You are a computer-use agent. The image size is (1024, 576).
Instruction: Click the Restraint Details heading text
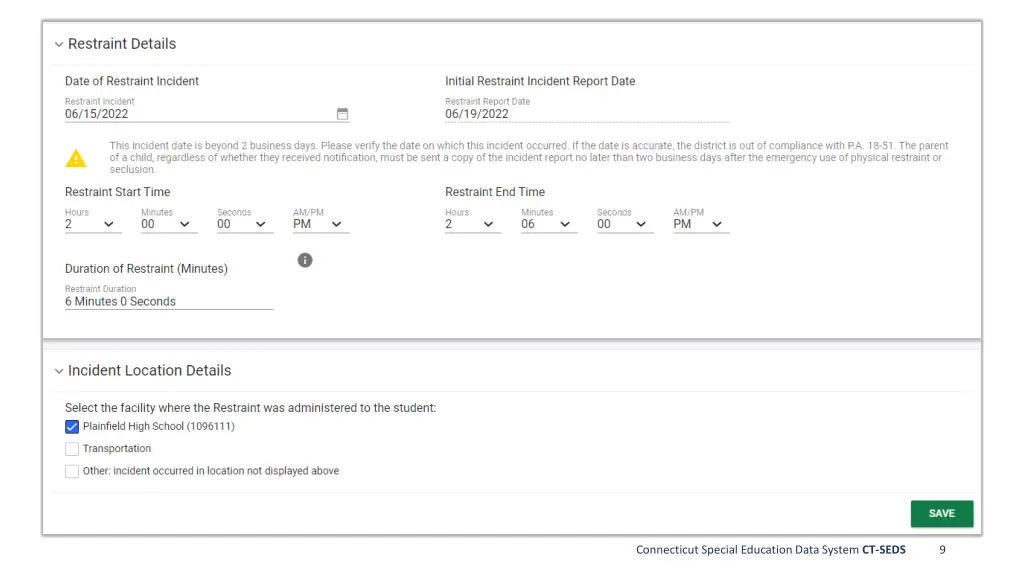pos(122,44)
